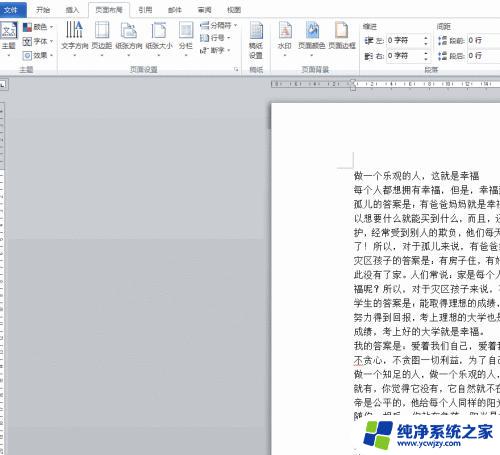Viewport: 500px width, 455px height.
Task: Open the 分隔符 (Breaks) dropdown
Action: click(x=218, y=25)
